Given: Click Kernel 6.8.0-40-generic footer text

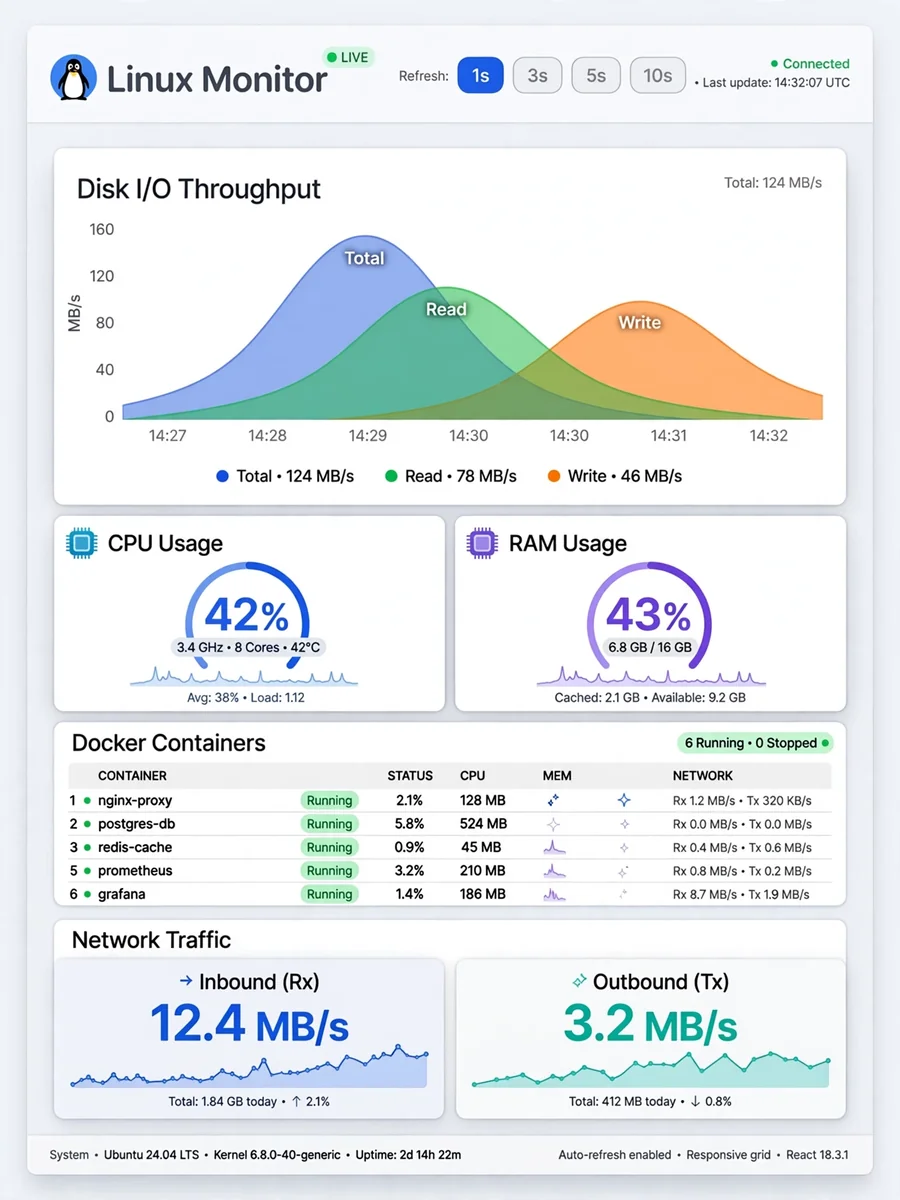Looking at the screenshot, I should [277, 1155].
